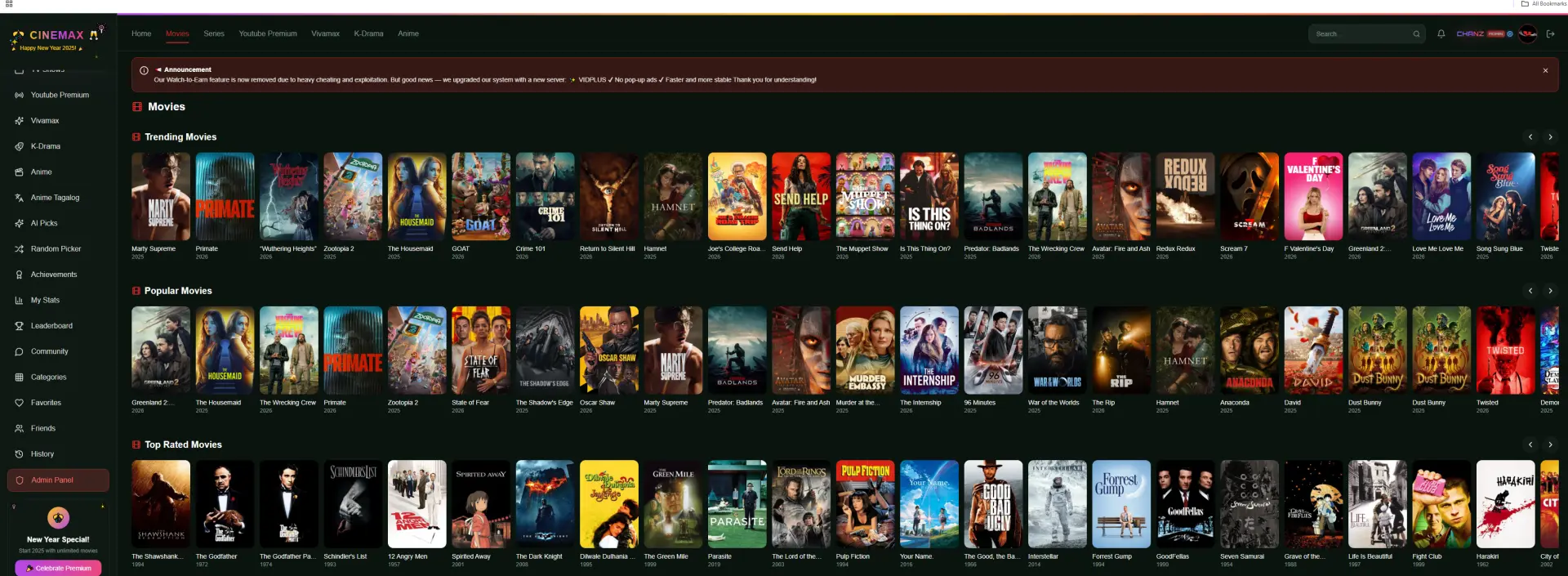Show next Popular Movies
1568x576 pixels.
pos(1550,291)
